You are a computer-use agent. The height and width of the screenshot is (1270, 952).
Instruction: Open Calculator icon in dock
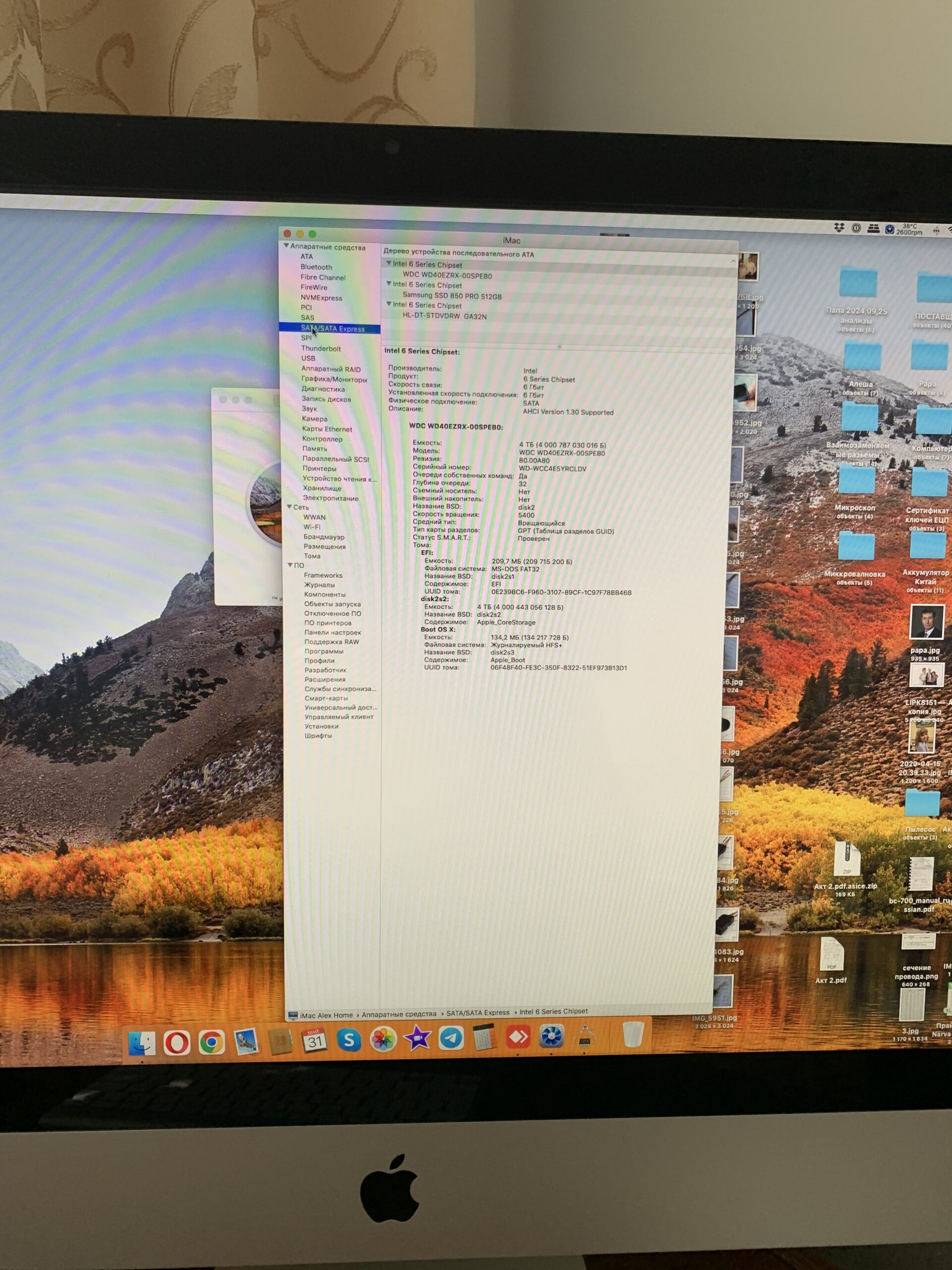(x=484, y=1037)
